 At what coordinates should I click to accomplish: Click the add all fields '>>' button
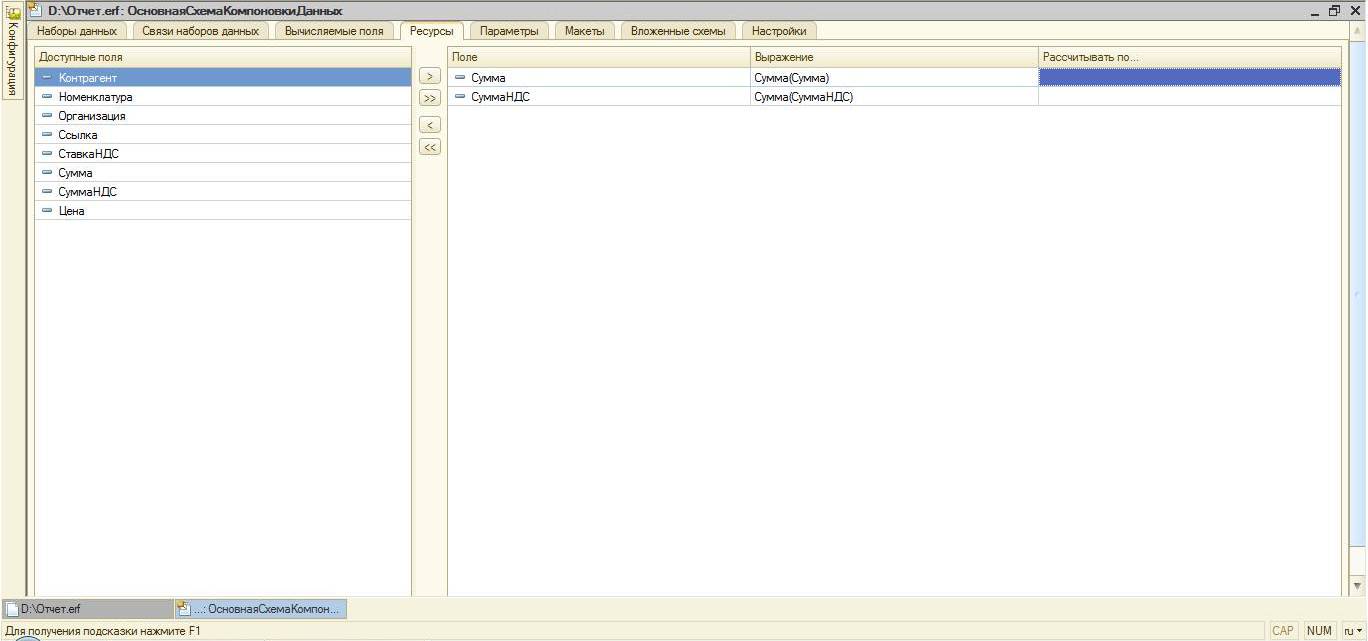[429, 98]
